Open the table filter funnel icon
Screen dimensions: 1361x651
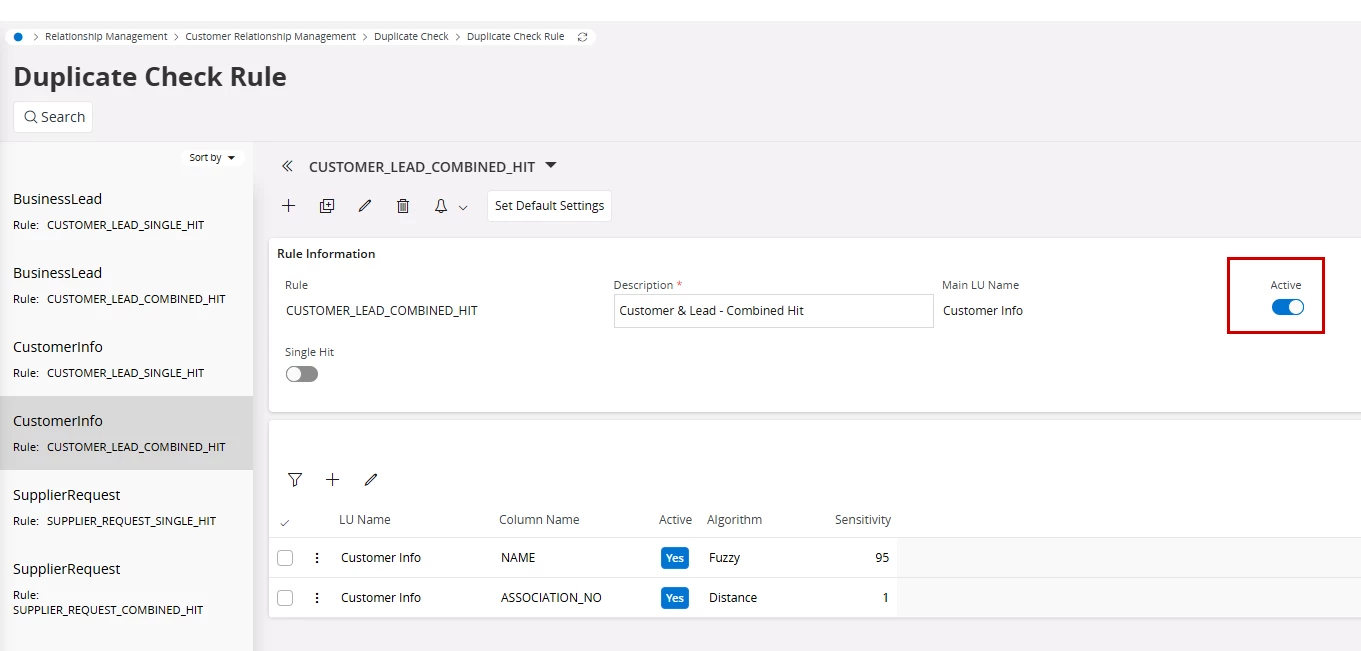[295, 480]
